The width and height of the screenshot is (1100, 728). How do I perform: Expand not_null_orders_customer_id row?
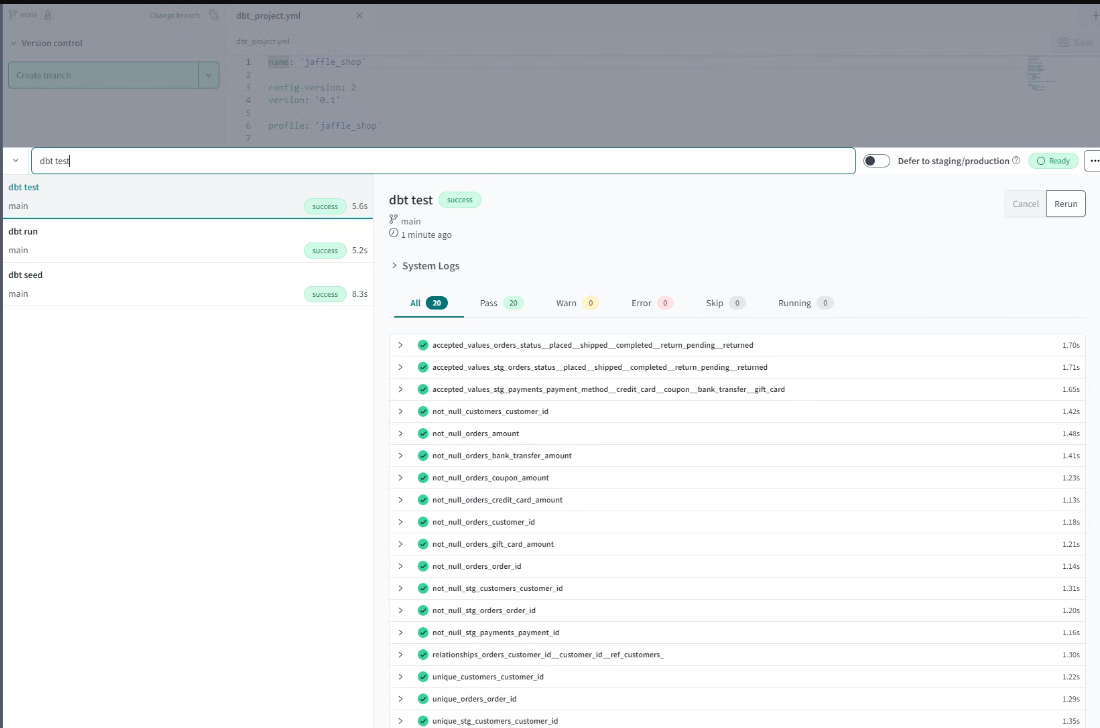401,522
